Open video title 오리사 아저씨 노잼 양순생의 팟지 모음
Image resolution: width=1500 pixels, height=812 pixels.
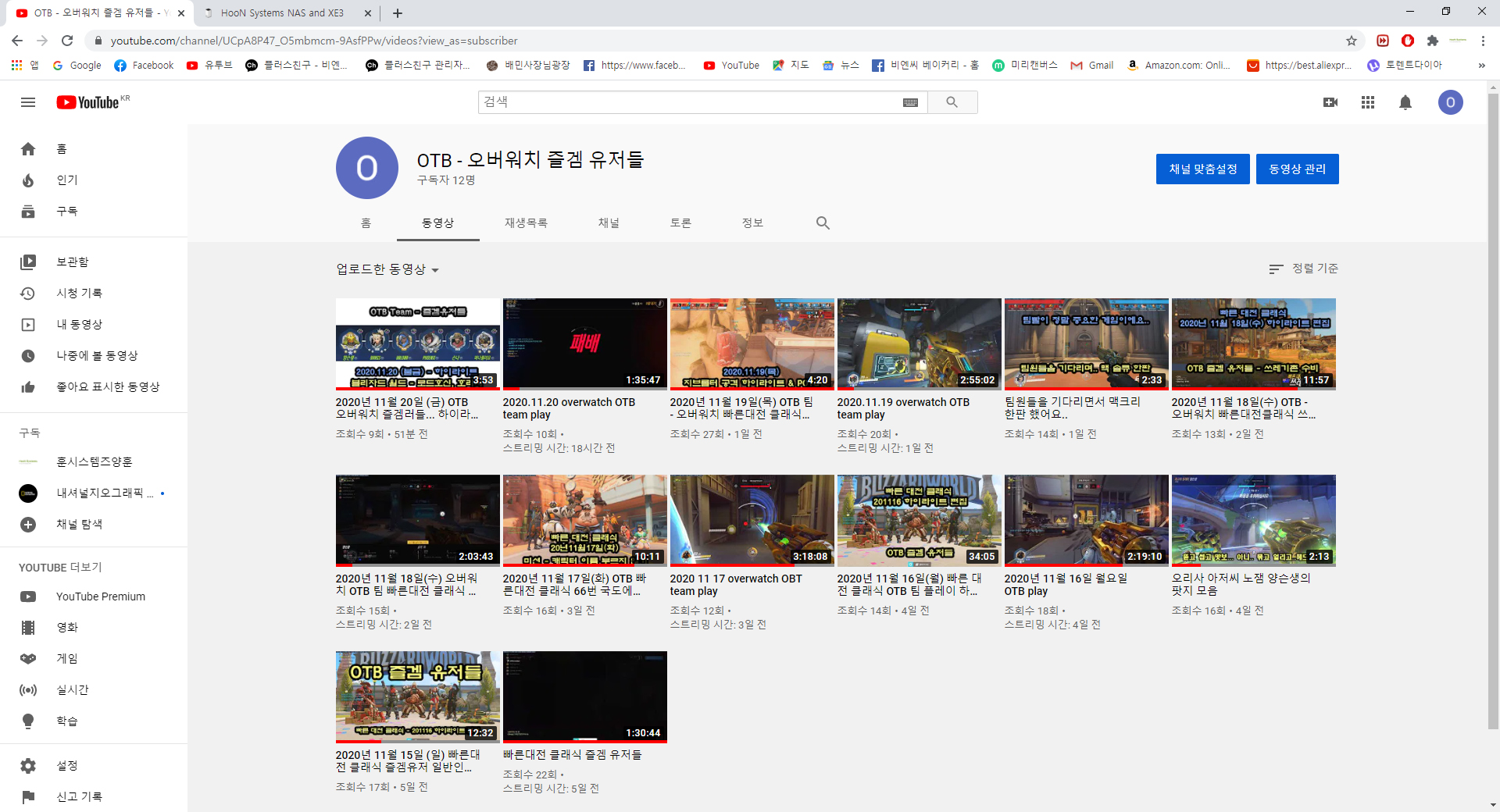coord(1241,585)
